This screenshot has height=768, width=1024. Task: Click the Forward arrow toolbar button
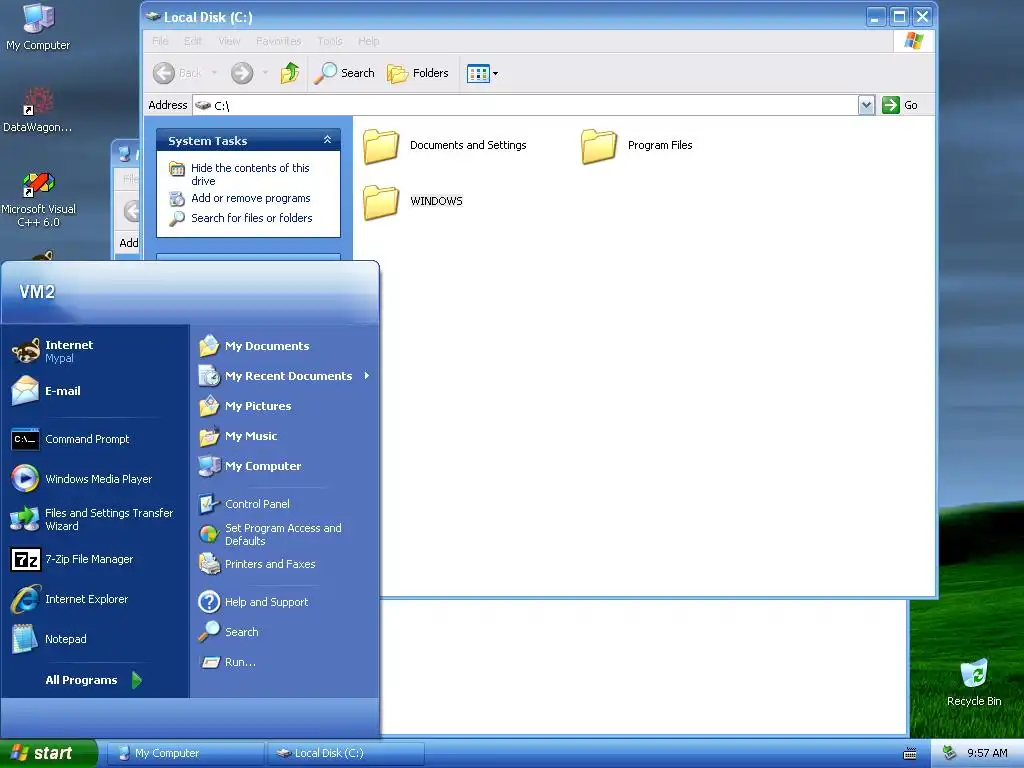[242, 72]
